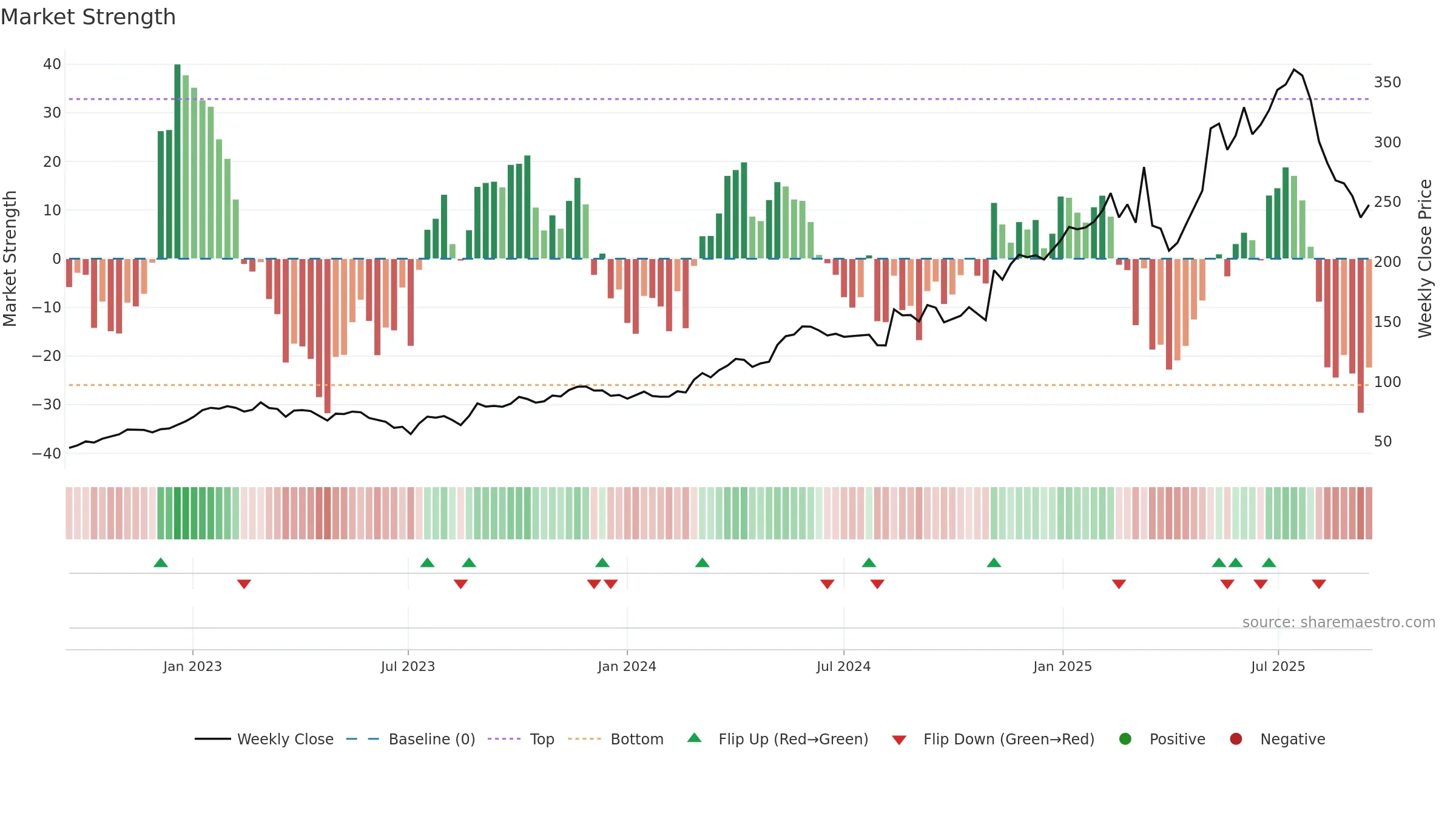Screen dimensions: 1456x819
Task: Select the green flip-up triangle just before Jan 2023
Action: [161, 562]
